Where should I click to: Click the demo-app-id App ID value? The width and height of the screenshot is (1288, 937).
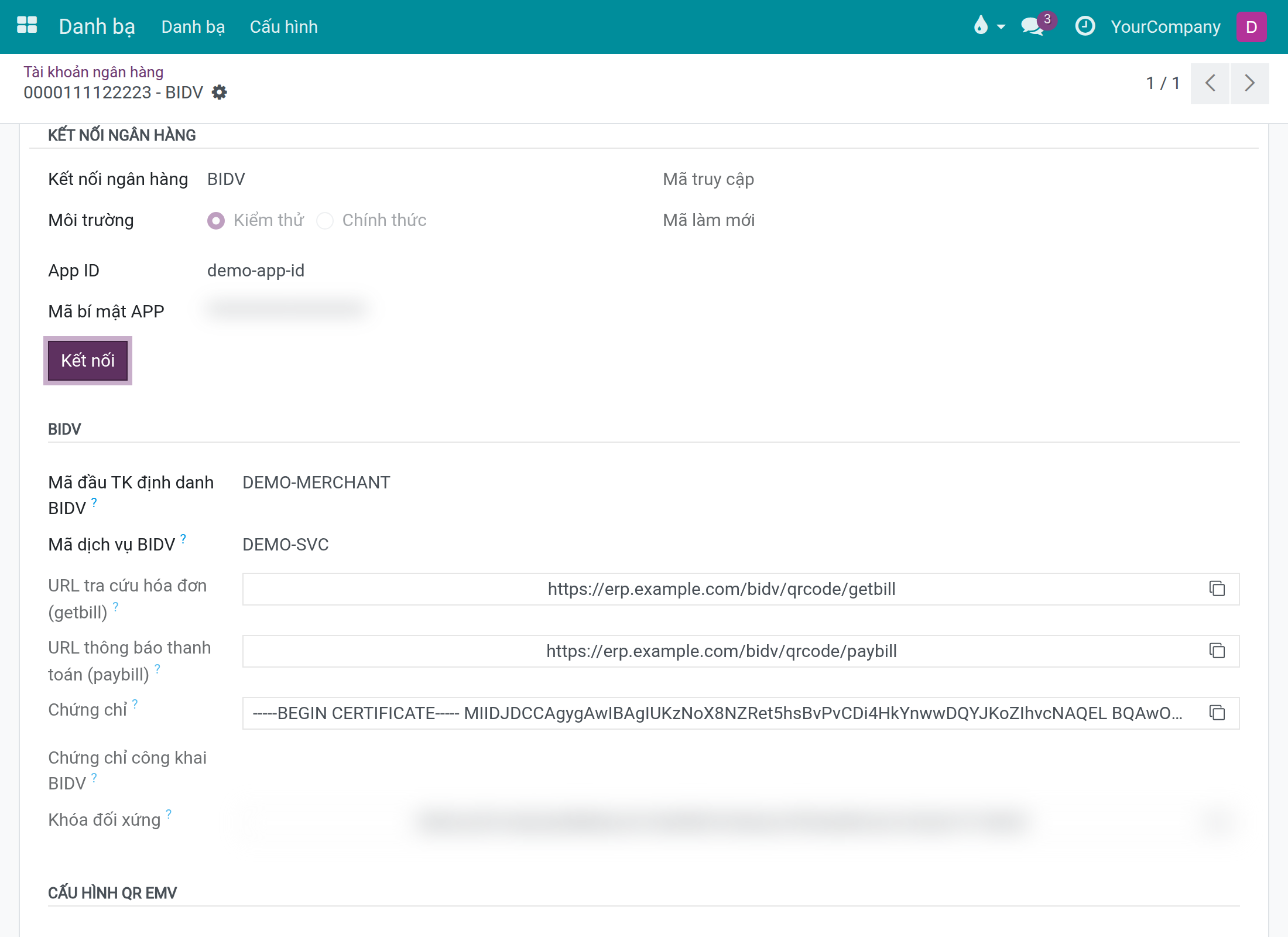pyautogui.click(x=256, y=271)
